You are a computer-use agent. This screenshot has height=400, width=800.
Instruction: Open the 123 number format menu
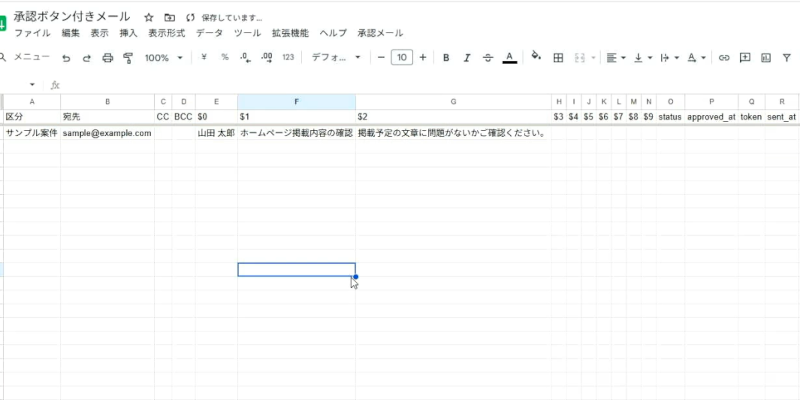point(288,58)
